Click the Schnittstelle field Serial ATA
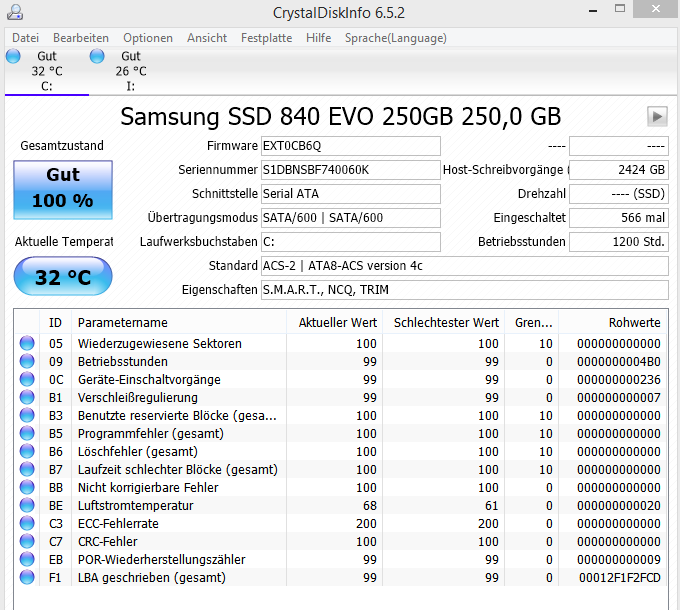Screen dimensions: 680x610 pos(351,193)
